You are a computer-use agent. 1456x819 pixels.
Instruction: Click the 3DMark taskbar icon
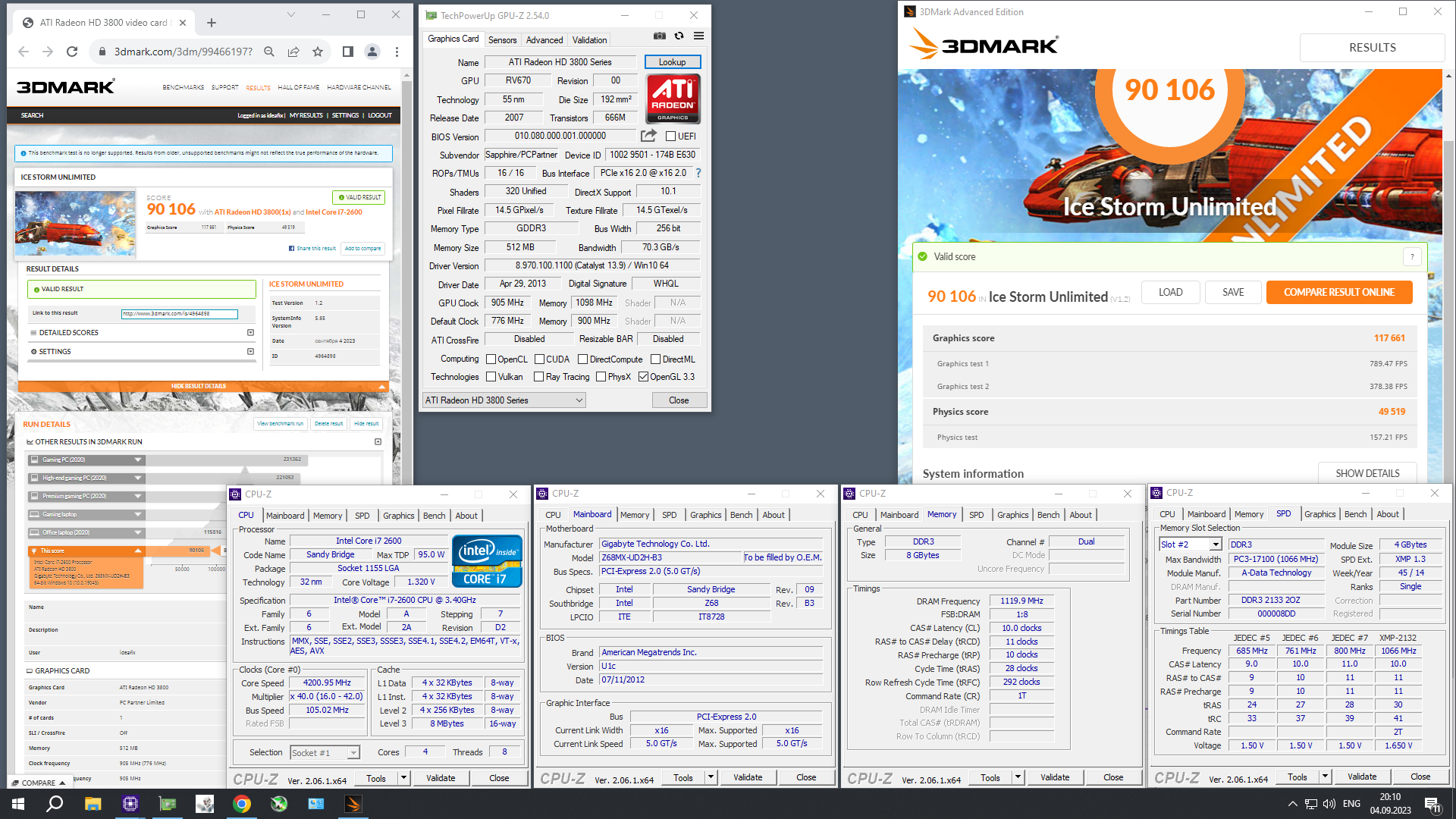click(353, 804)
